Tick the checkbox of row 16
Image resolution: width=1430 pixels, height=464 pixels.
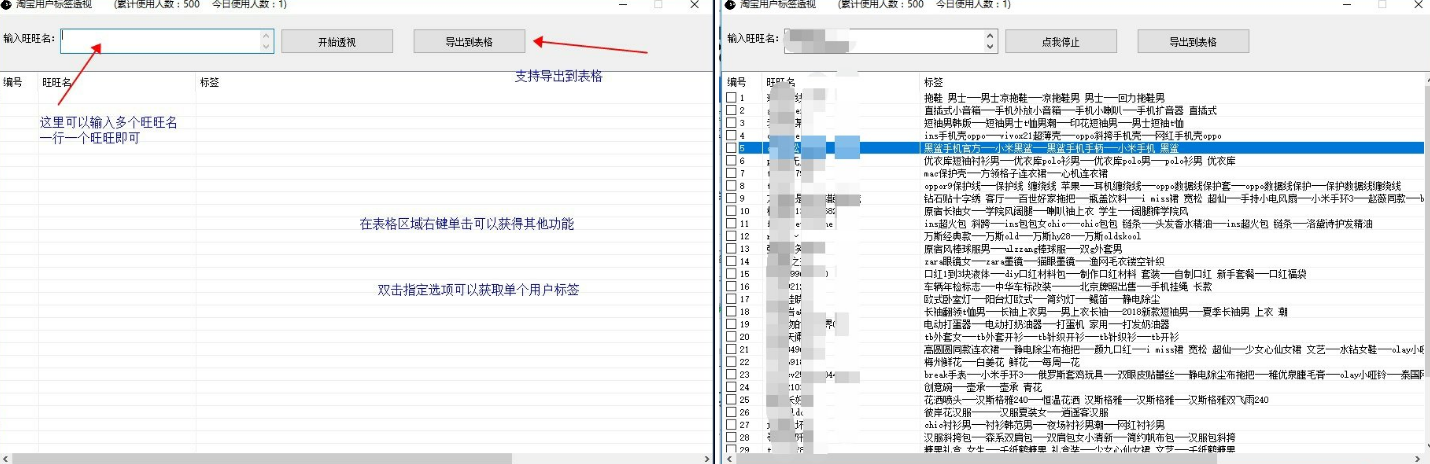point(732,286)
